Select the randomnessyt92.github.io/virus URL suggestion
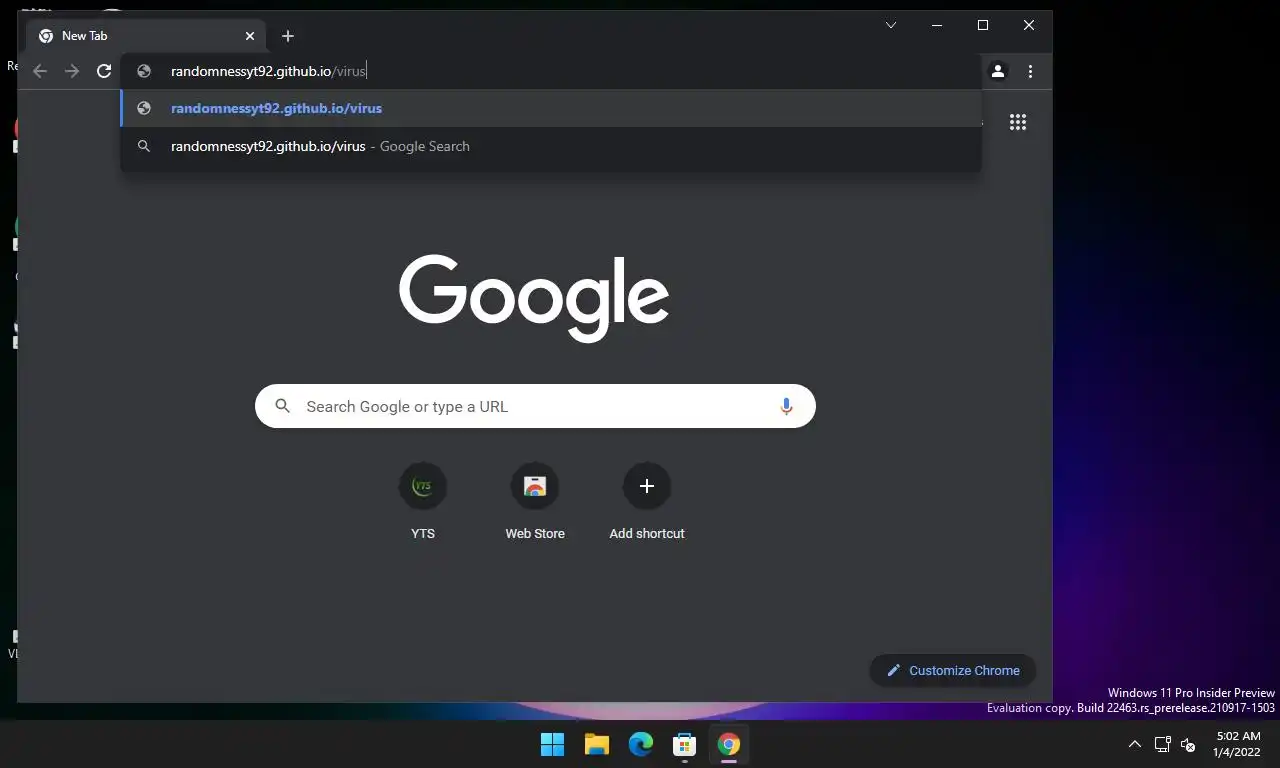 (x=551, y=108)
